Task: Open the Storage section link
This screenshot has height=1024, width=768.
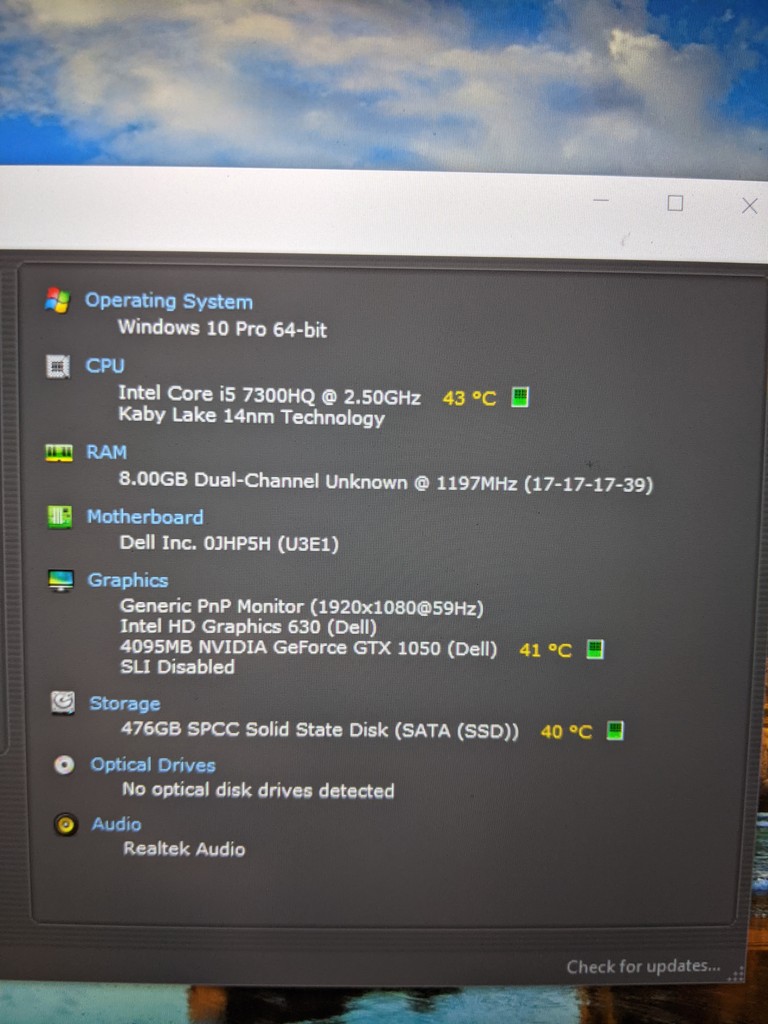Action: [125, 703]
